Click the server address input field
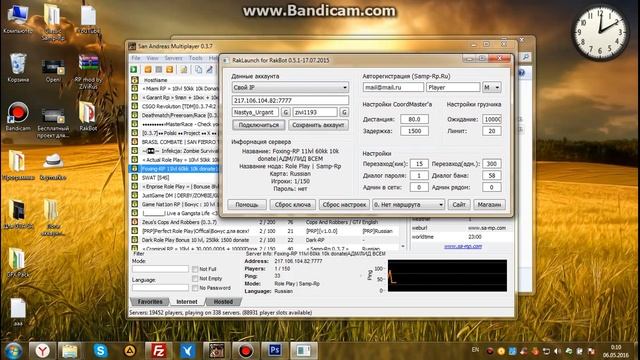640x360 pixels. click(290, 100)
